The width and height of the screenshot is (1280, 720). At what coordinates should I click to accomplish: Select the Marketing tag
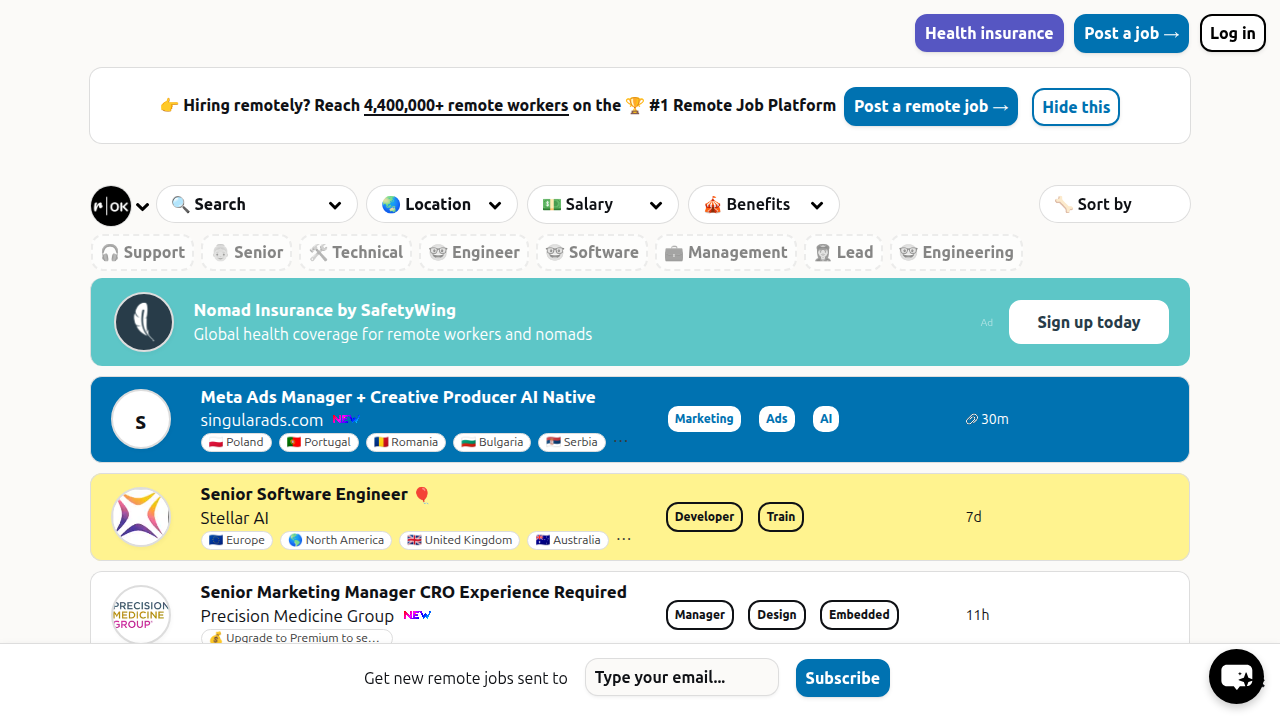[x=704, y=419]
